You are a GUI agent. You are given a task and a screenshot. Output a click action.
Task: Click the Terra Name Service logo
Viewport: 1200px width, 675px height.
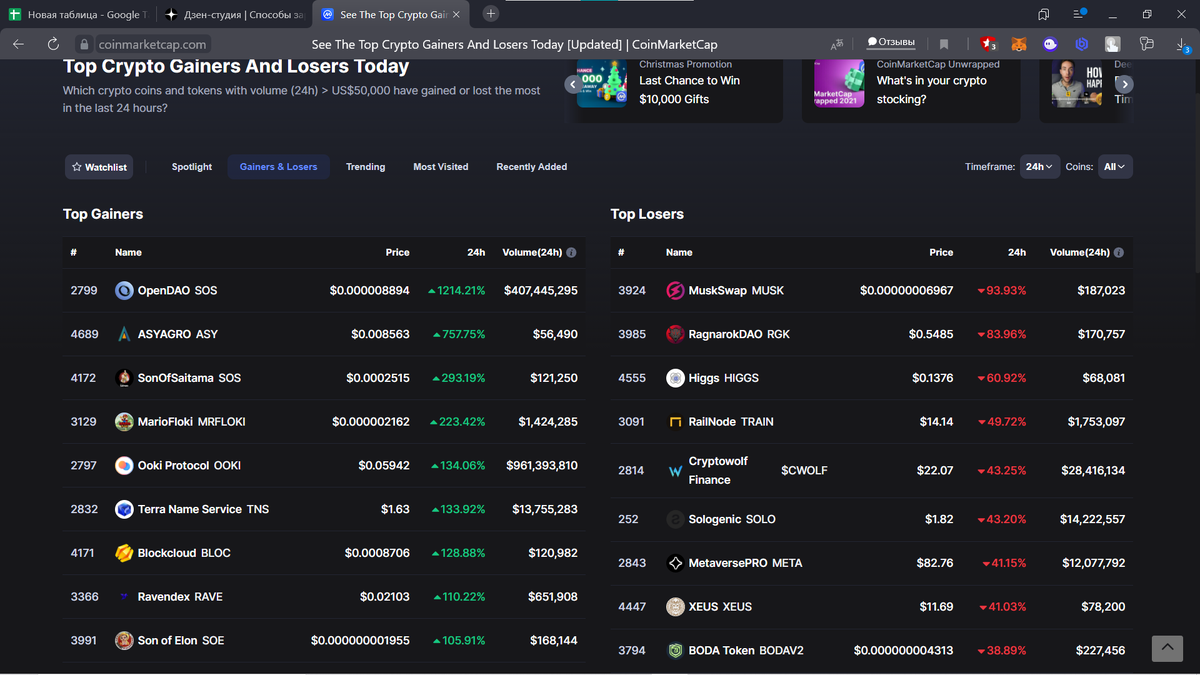coord(124,509)
